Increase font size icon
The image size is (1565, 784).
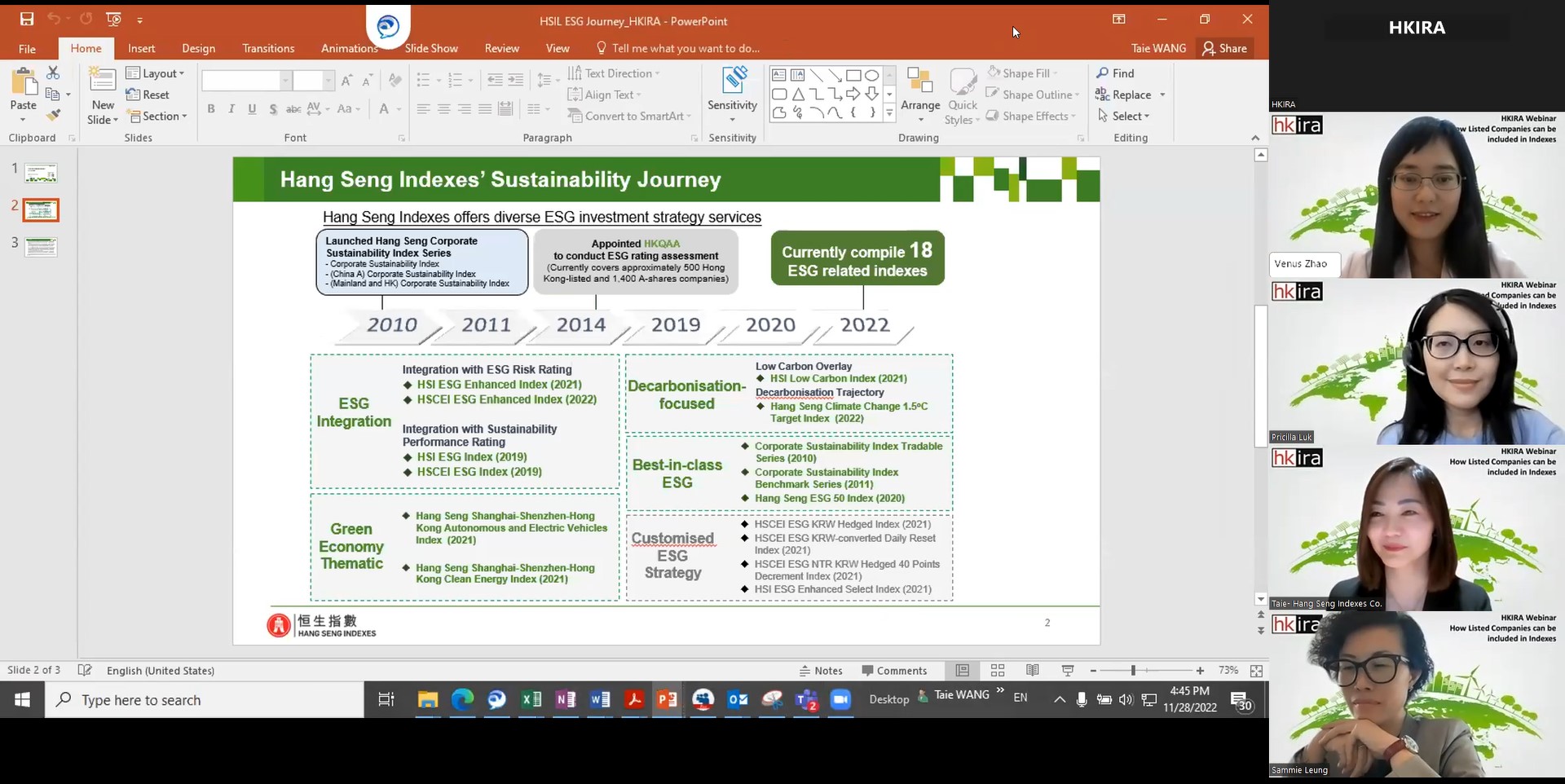tap(346, 80)
